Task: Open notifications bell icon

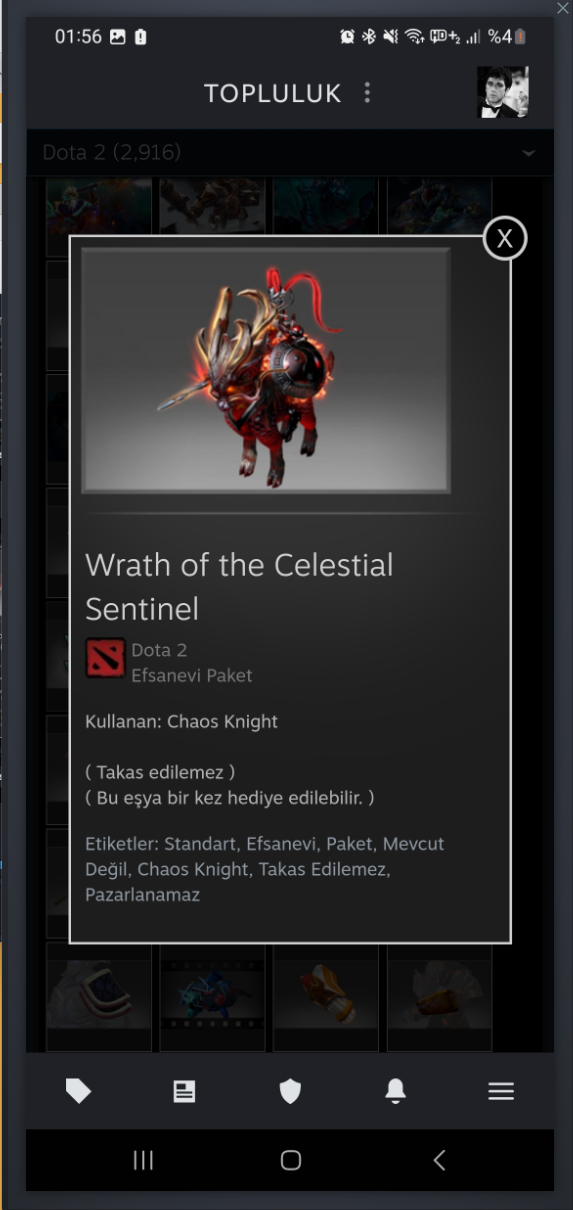Action: click(x=396, y=1092)
